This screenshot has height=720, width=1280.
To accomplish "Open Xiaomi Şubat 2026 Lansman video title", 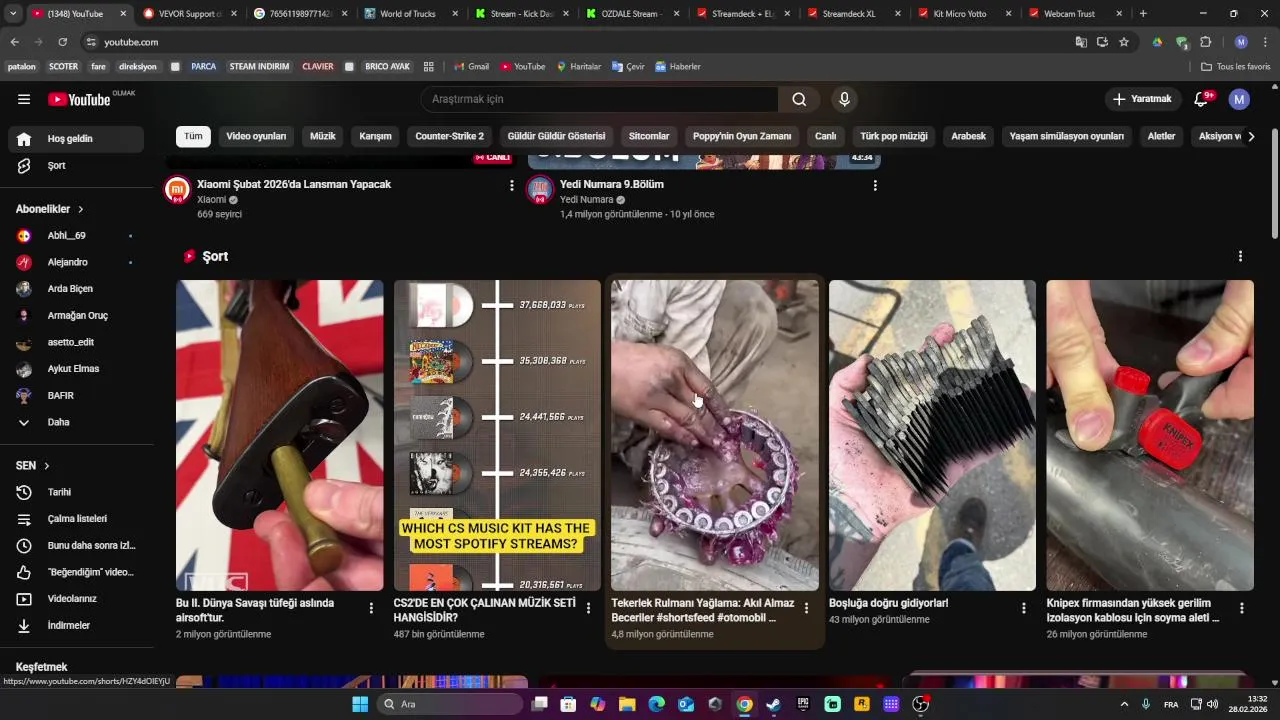I will 294,184.
